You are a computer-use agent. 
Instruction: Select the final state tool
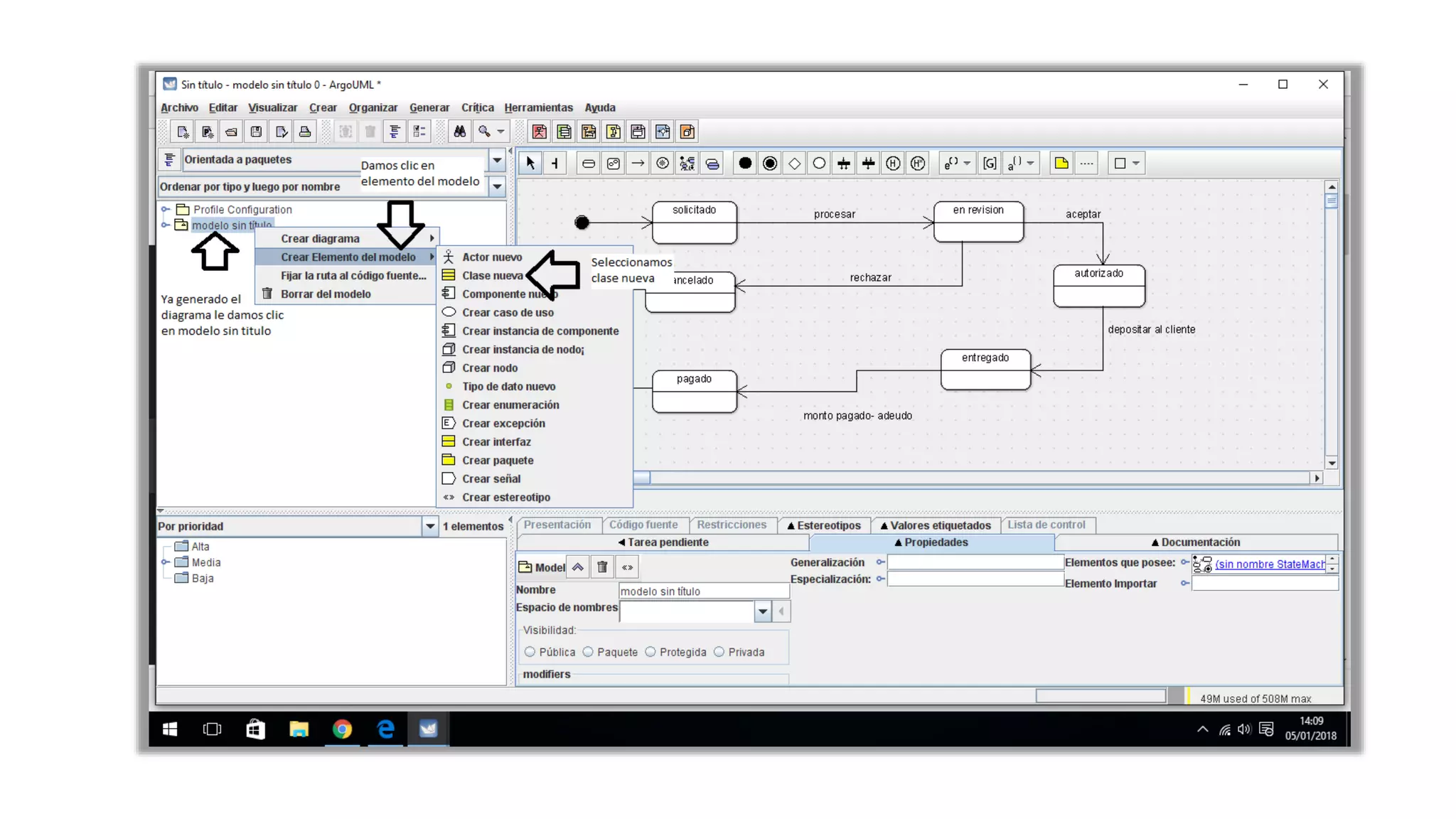(x=769, y=164)
